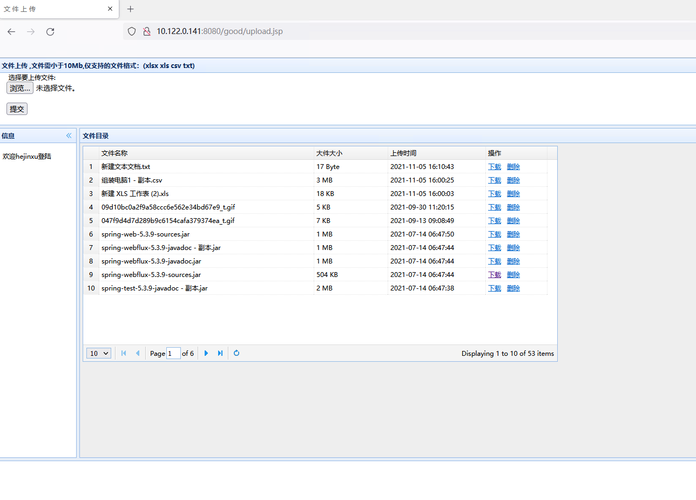This screenshot has width=696, height=500.
Task: Click the 文件目录 panel title
Action: pos(95,136)
